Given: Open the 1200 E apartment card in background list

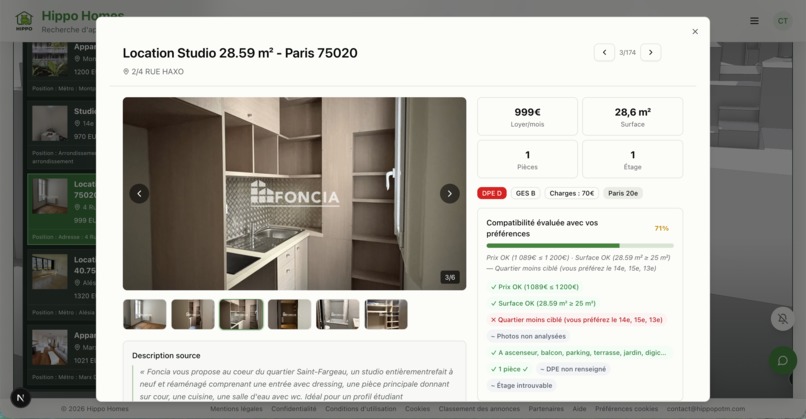Looking at the screenshot, I should point(62,69).
